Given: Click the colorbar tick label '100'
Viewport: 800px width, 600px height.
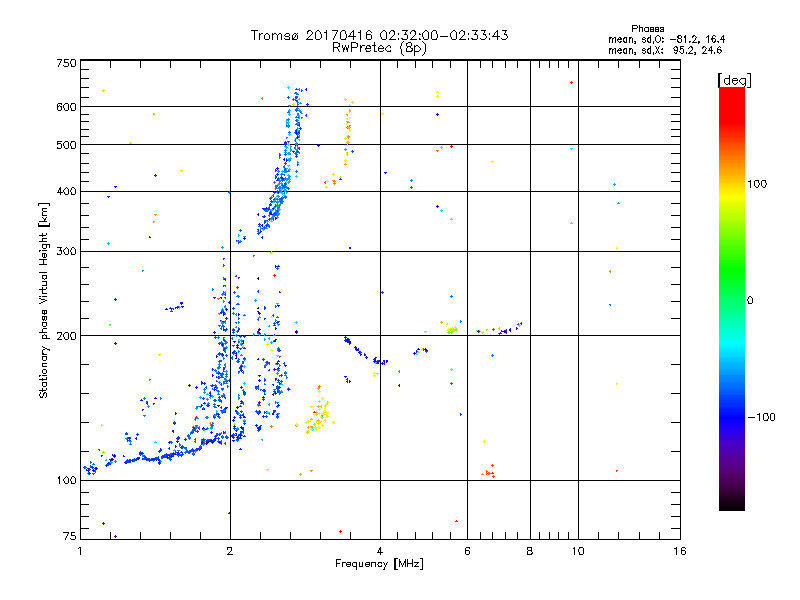Looking at the screenshot, I should click(x=757, y=184).
